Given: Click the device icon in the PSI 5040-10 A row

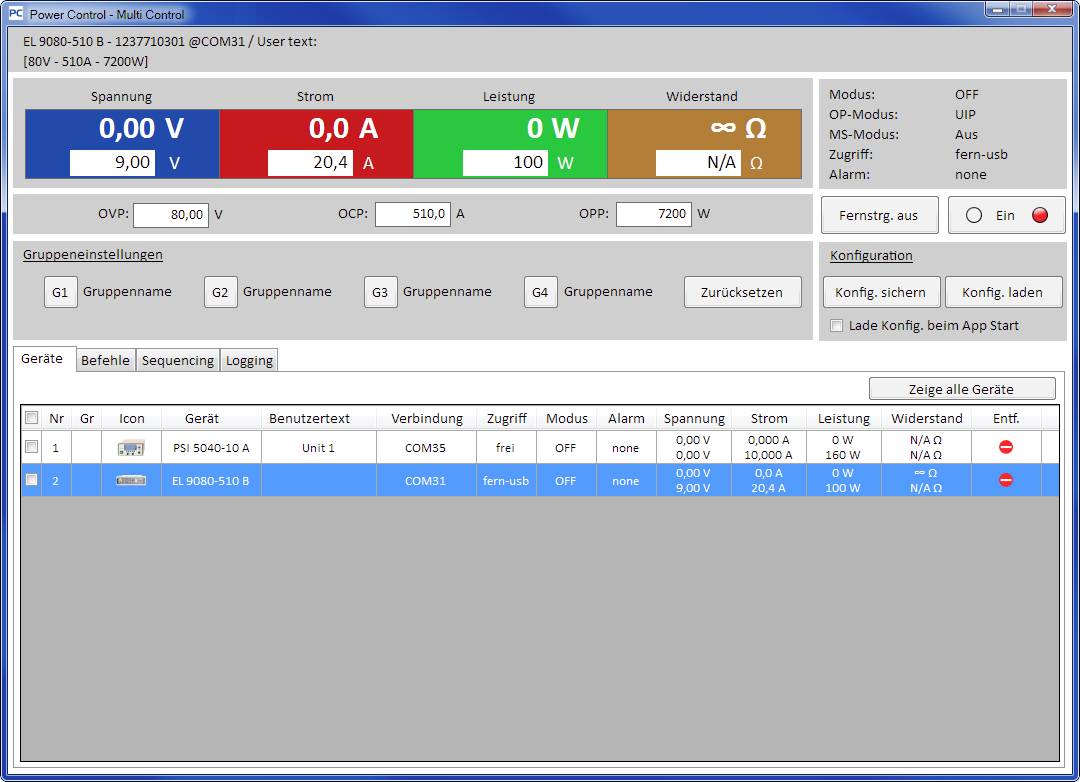Looking at the screenshot, I should point(130,447).
